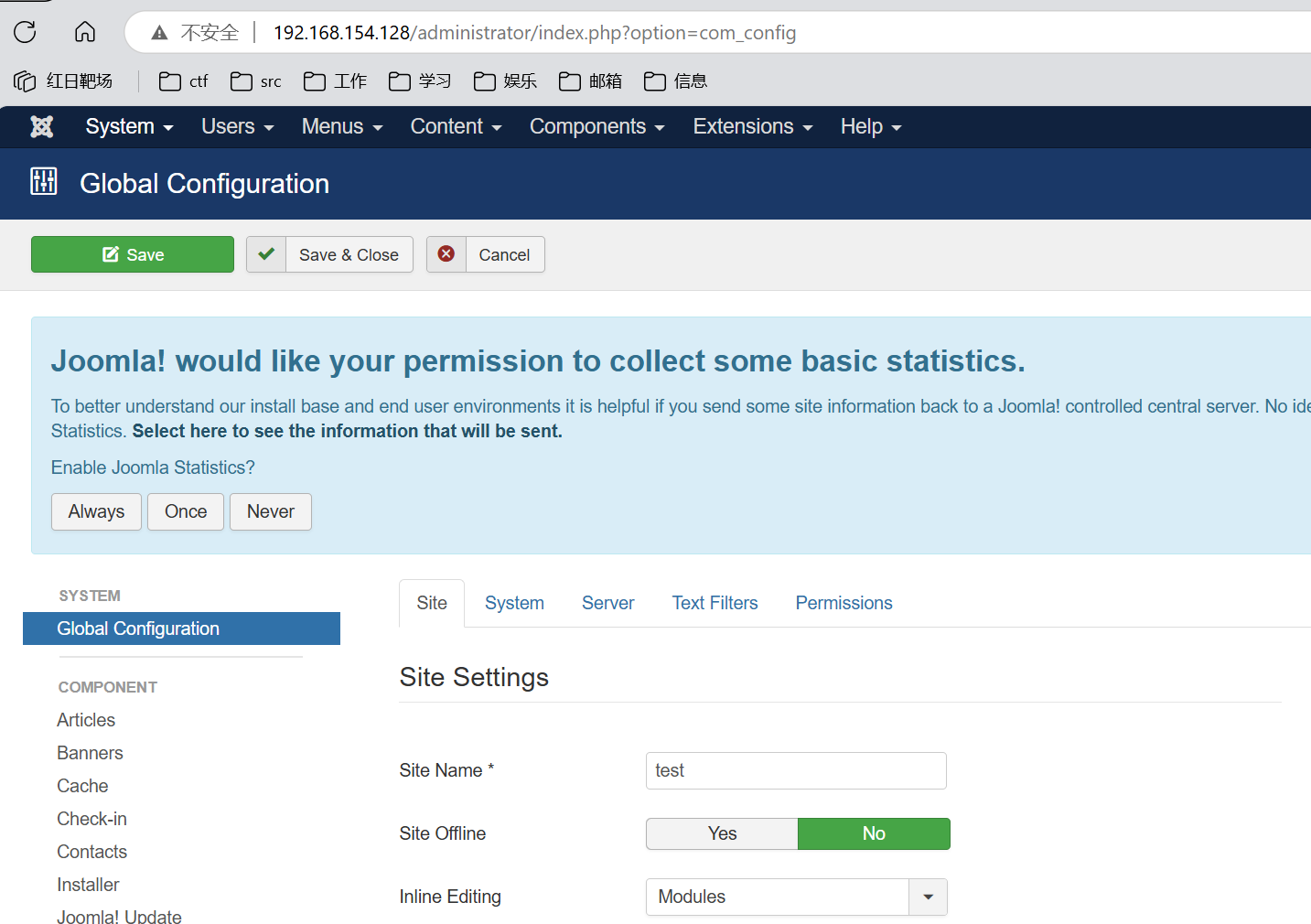Click the Always statistics button
The height and width of the screenshot is (924, 1311).
click(96, 511)
